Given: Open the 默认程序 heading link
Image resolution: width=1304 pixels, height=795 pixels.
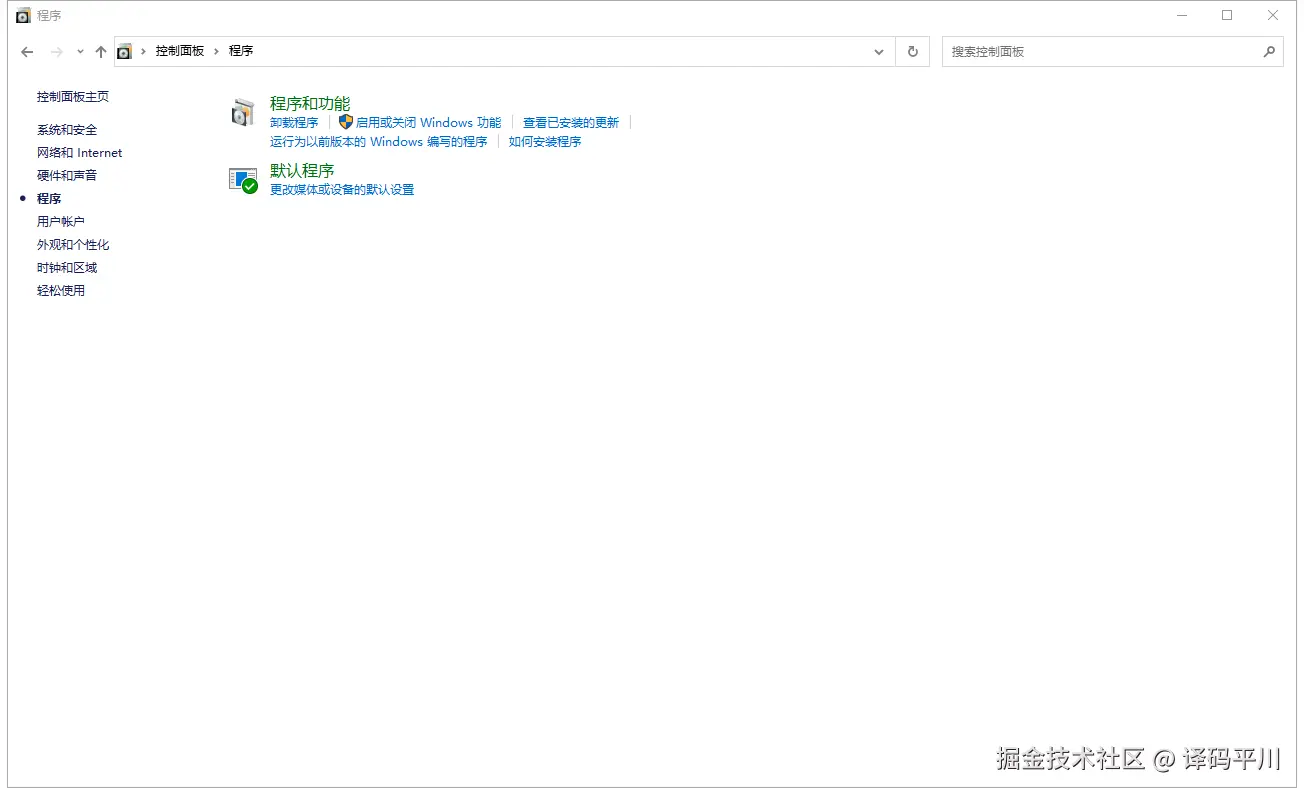Looking at the screenshot, I should click(x=302, y=171).
